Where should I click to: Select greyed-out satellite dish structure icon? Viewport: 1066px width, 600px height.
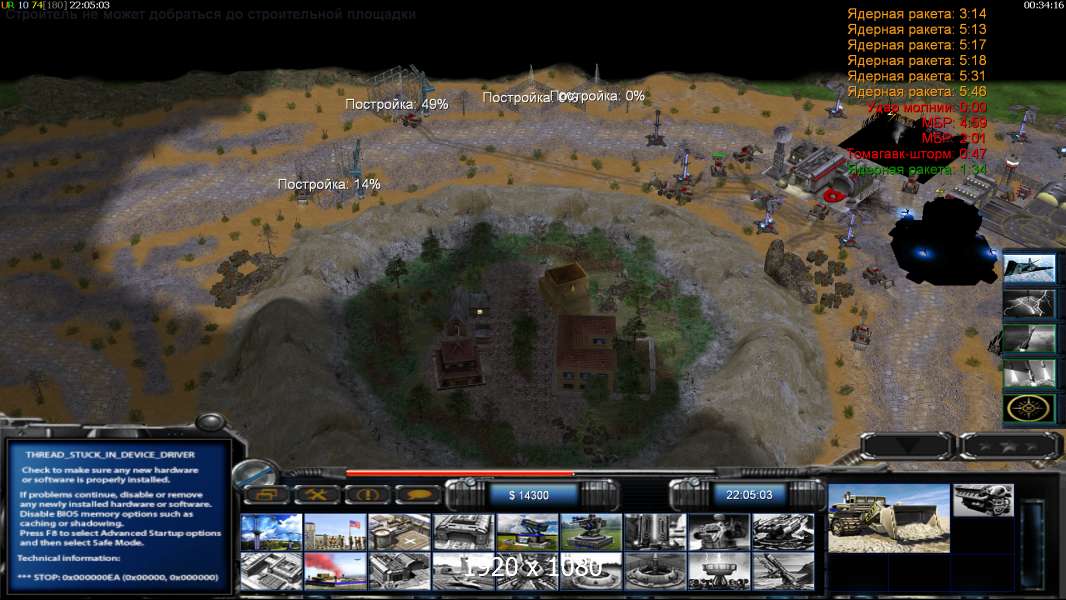tap(719, 570)
